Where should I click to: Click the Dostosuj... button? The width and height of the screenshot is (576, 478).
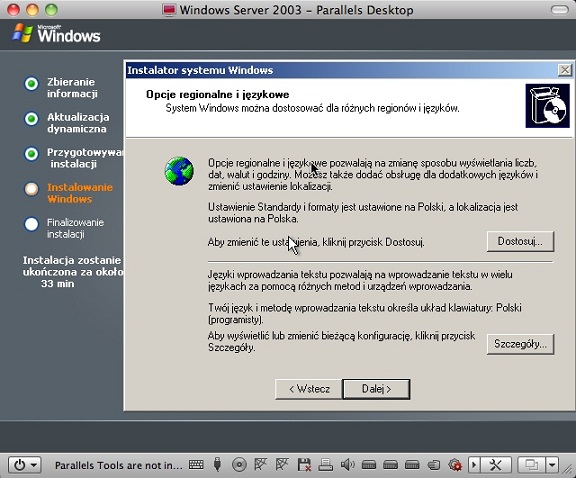[520, 241]
